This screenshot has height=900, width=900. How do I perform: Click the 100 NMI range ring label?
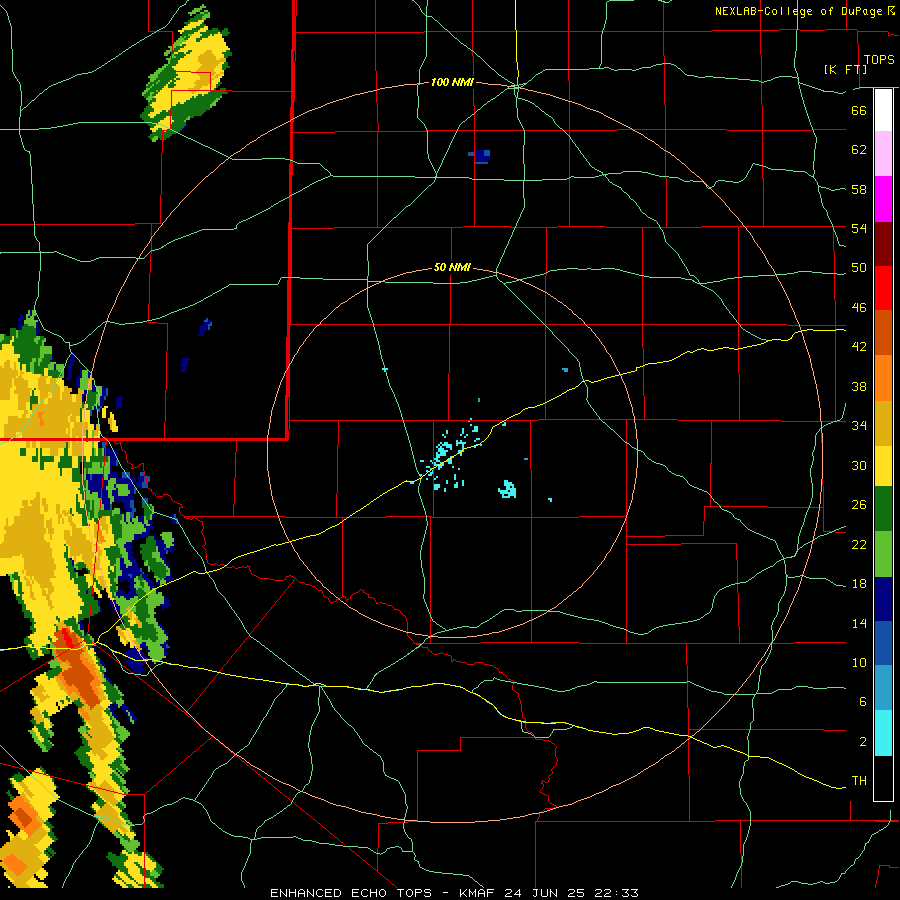452,83
